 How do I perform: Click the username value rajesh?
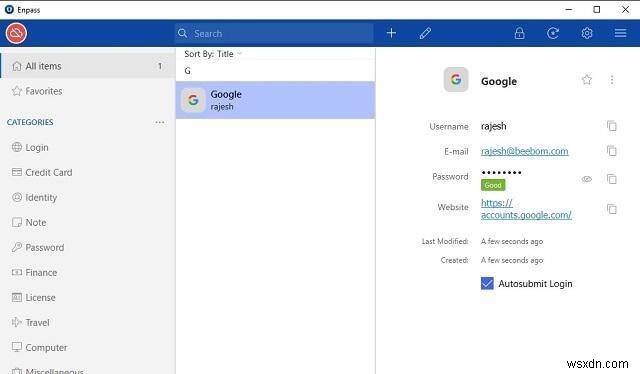(493, 126)
